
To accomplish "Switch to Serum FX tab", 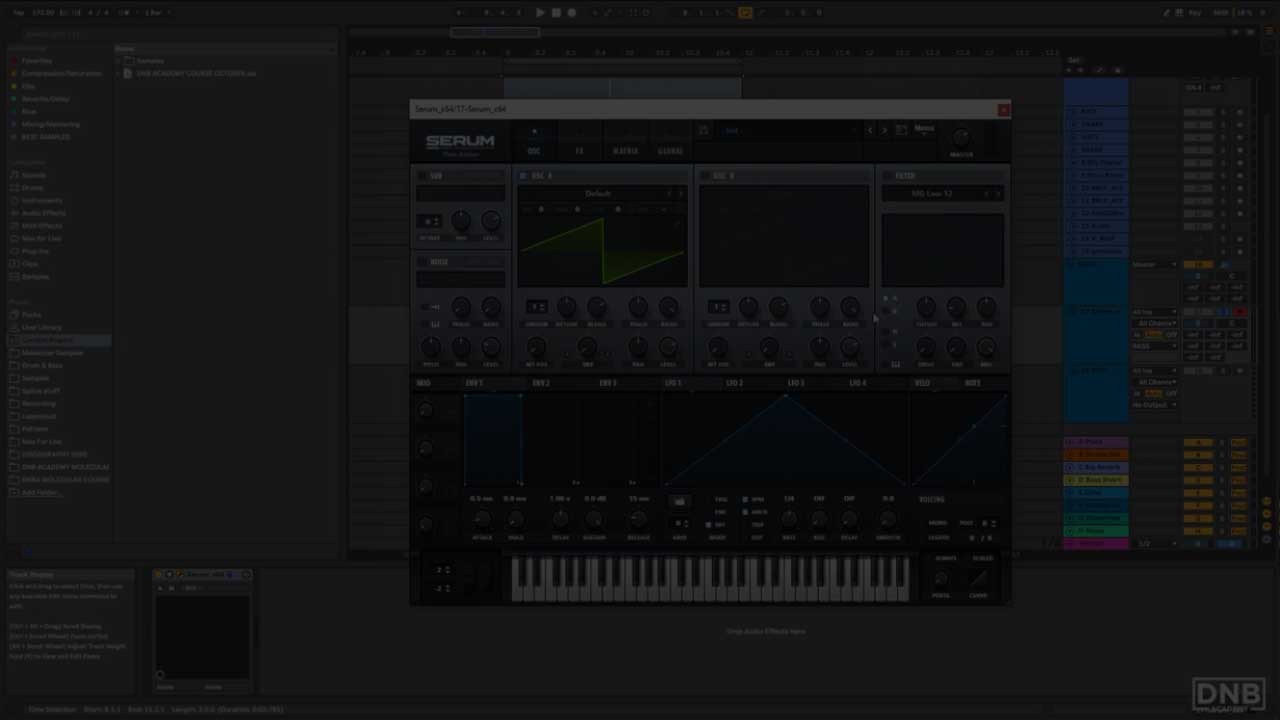I will click(x=579, y=151).
